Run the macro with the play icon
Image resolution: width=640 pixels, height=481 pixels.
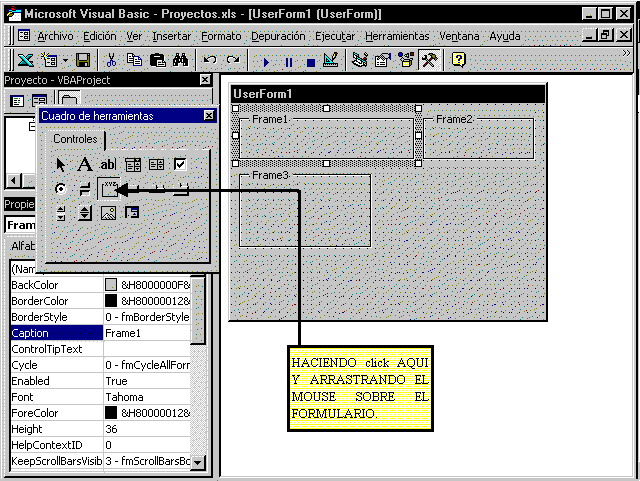tap(266, 62)
